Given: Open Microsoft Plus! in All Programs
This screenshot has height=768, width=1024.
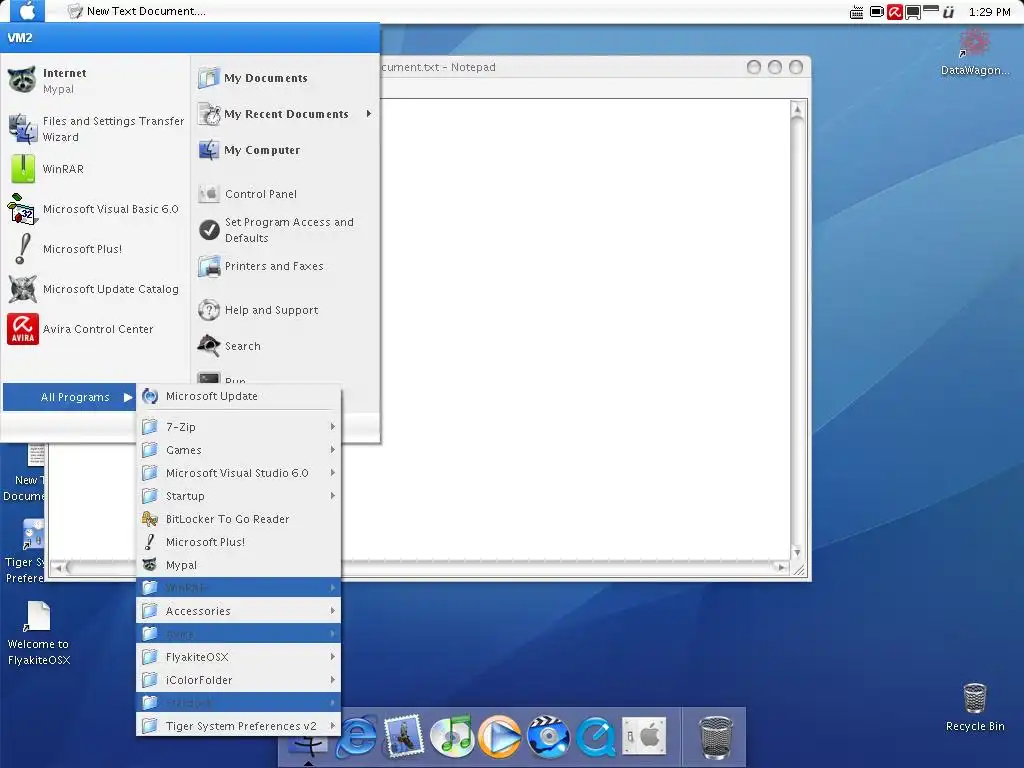Looking at the screenshot, I should [238, 542].
